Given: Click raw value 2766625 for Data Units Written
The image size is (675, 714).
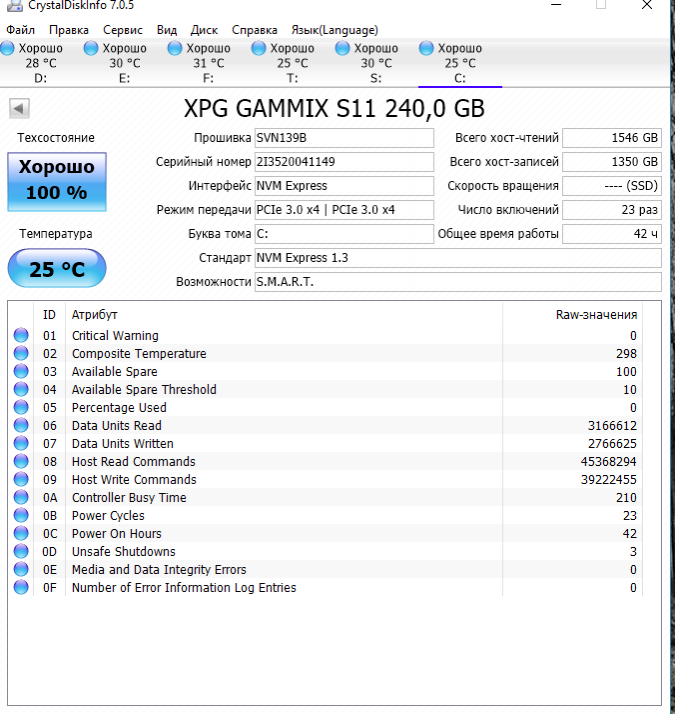Looking at the screenshot, I should (x=612, y=444).
